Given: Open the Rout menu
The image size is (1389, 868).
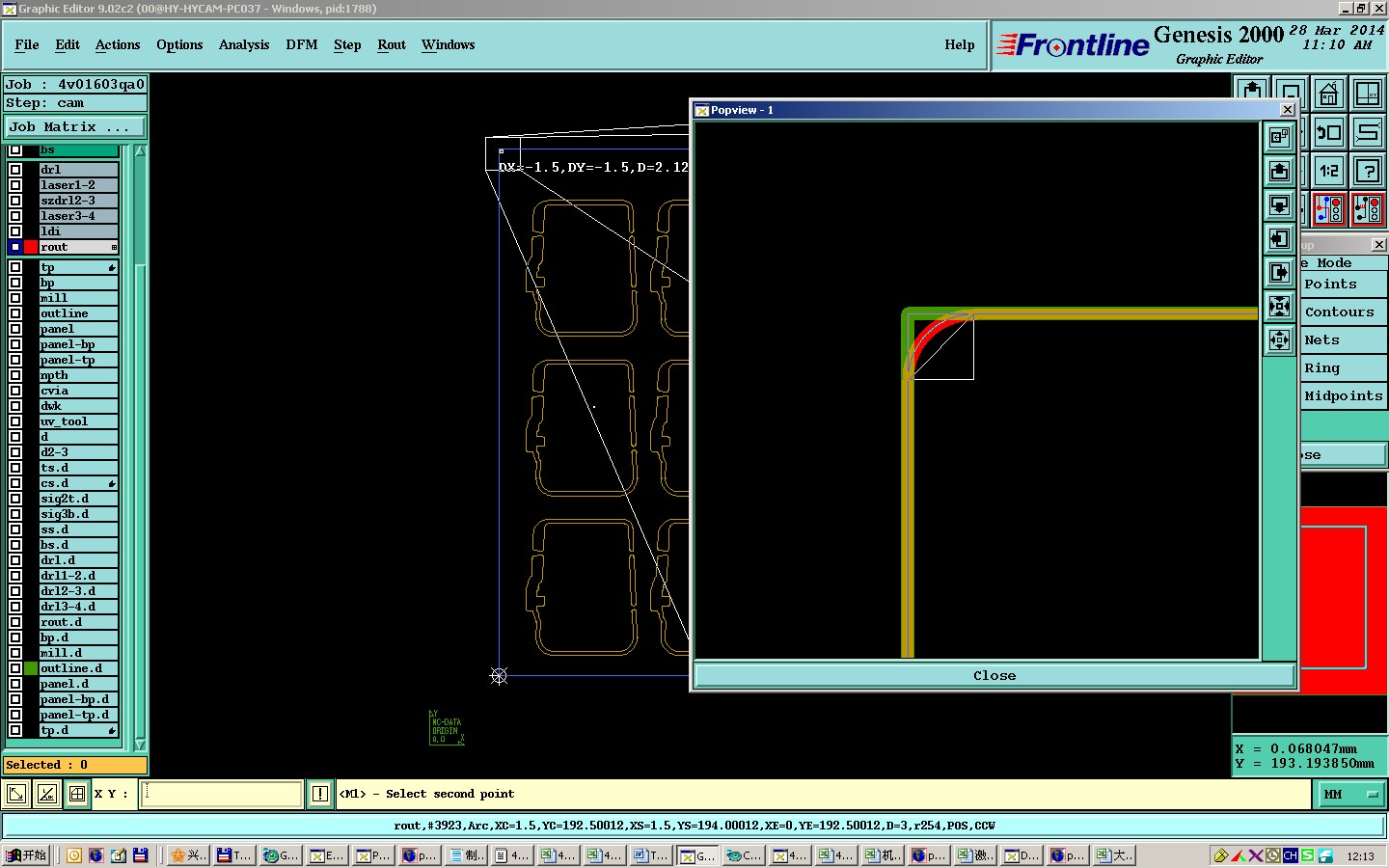Looking at the screenshot, I should [x=392, y=44].
